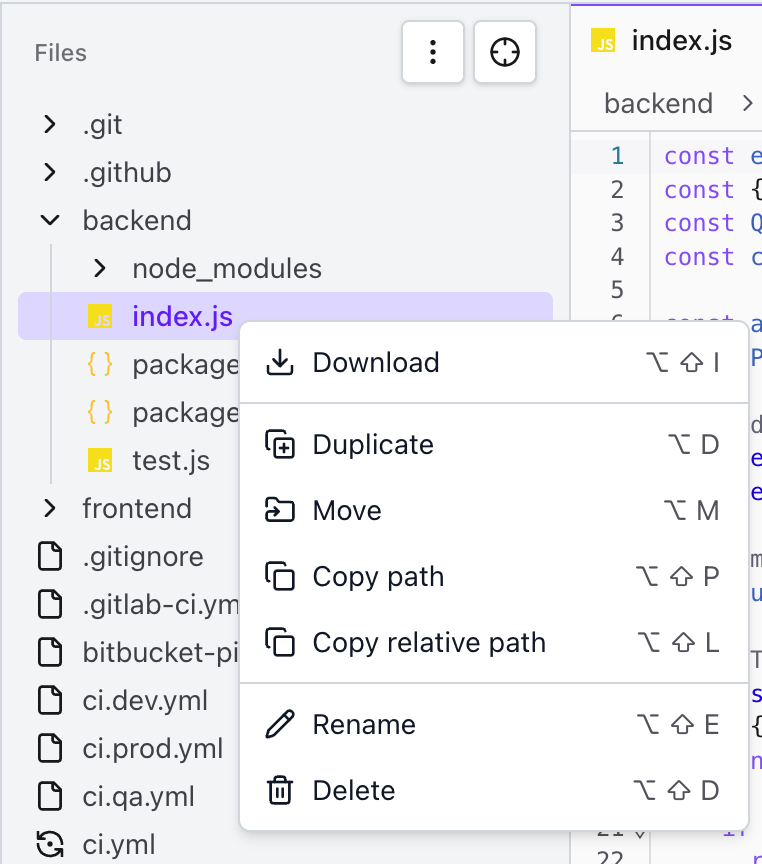762x864 pixels.
Task: Expand the .git folder
Action: tap(49, 124)
